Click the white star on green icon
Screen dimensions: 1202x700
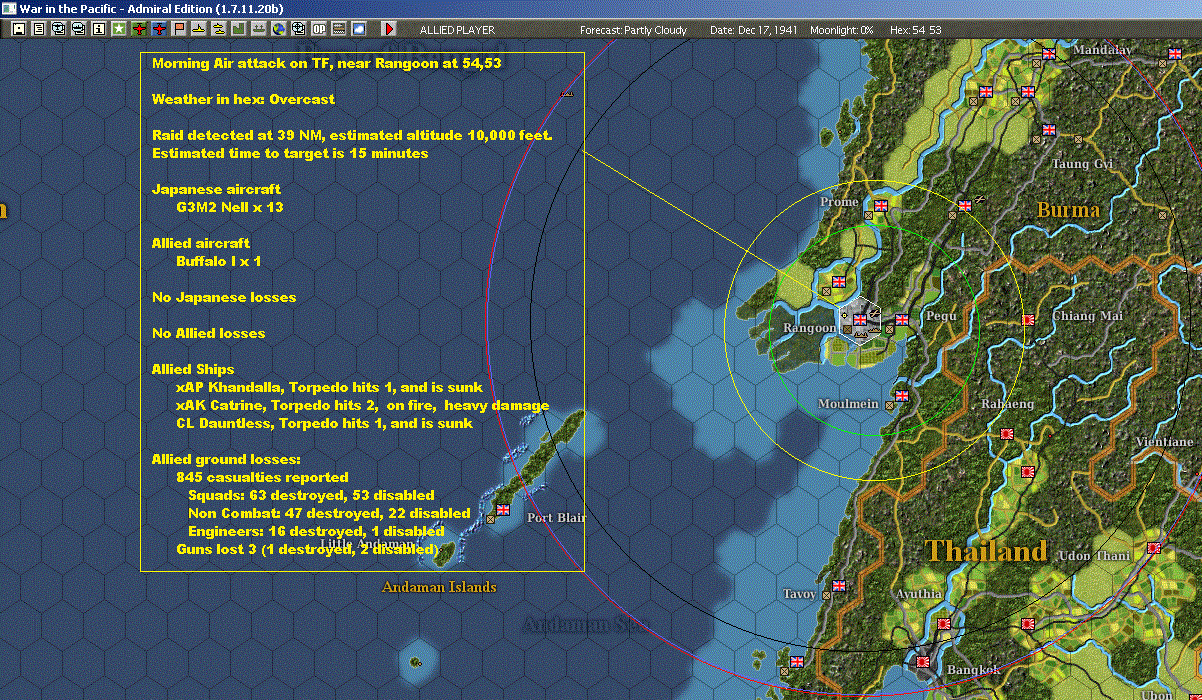click(x=119, y=29)
